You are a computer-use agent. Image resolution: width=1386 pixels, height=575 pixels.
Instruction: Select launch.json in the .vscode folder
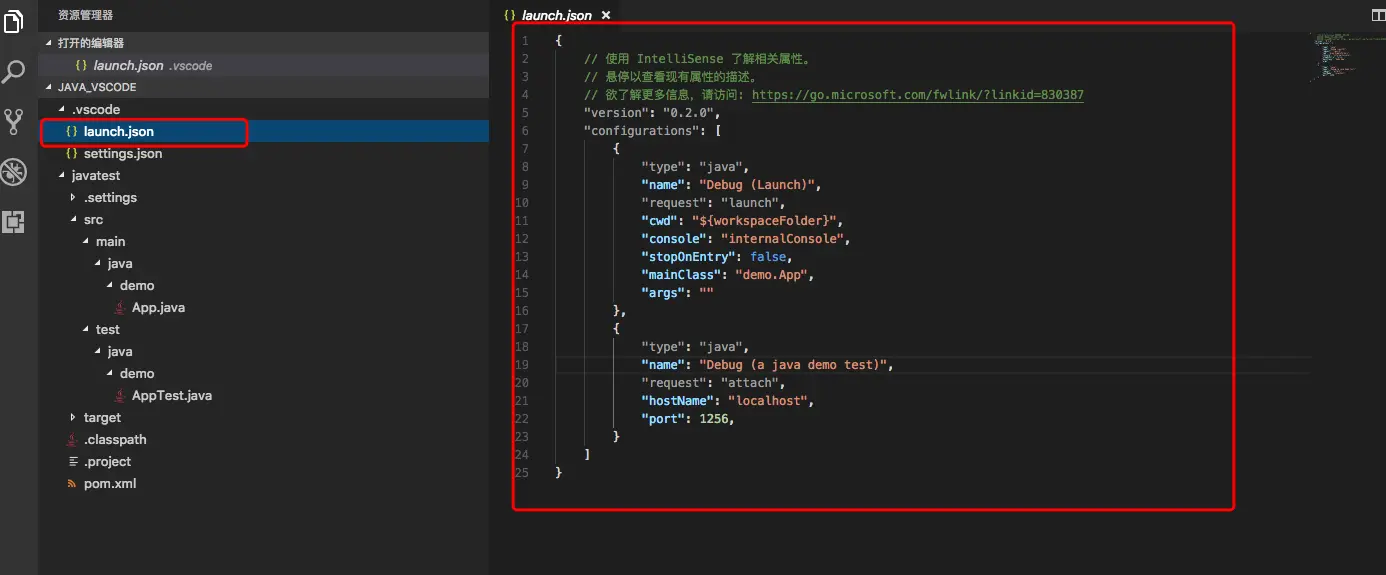tap(263, 131)
